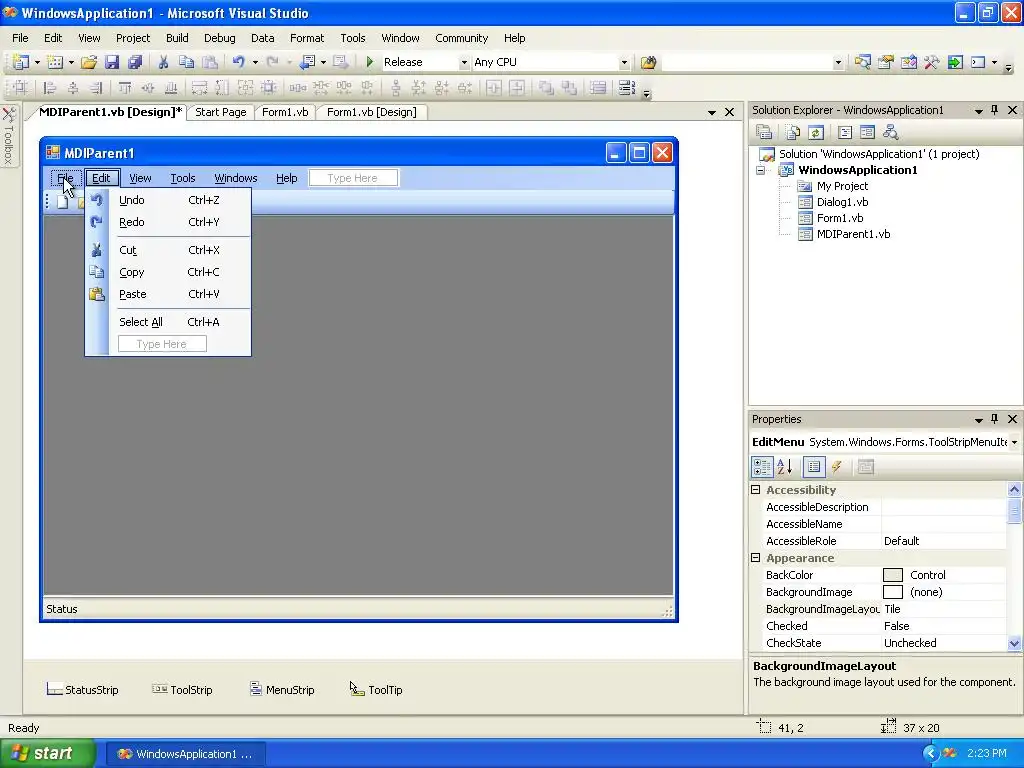
Task: Open the Any CPU platform dropdown
Action: click(624, 63)
